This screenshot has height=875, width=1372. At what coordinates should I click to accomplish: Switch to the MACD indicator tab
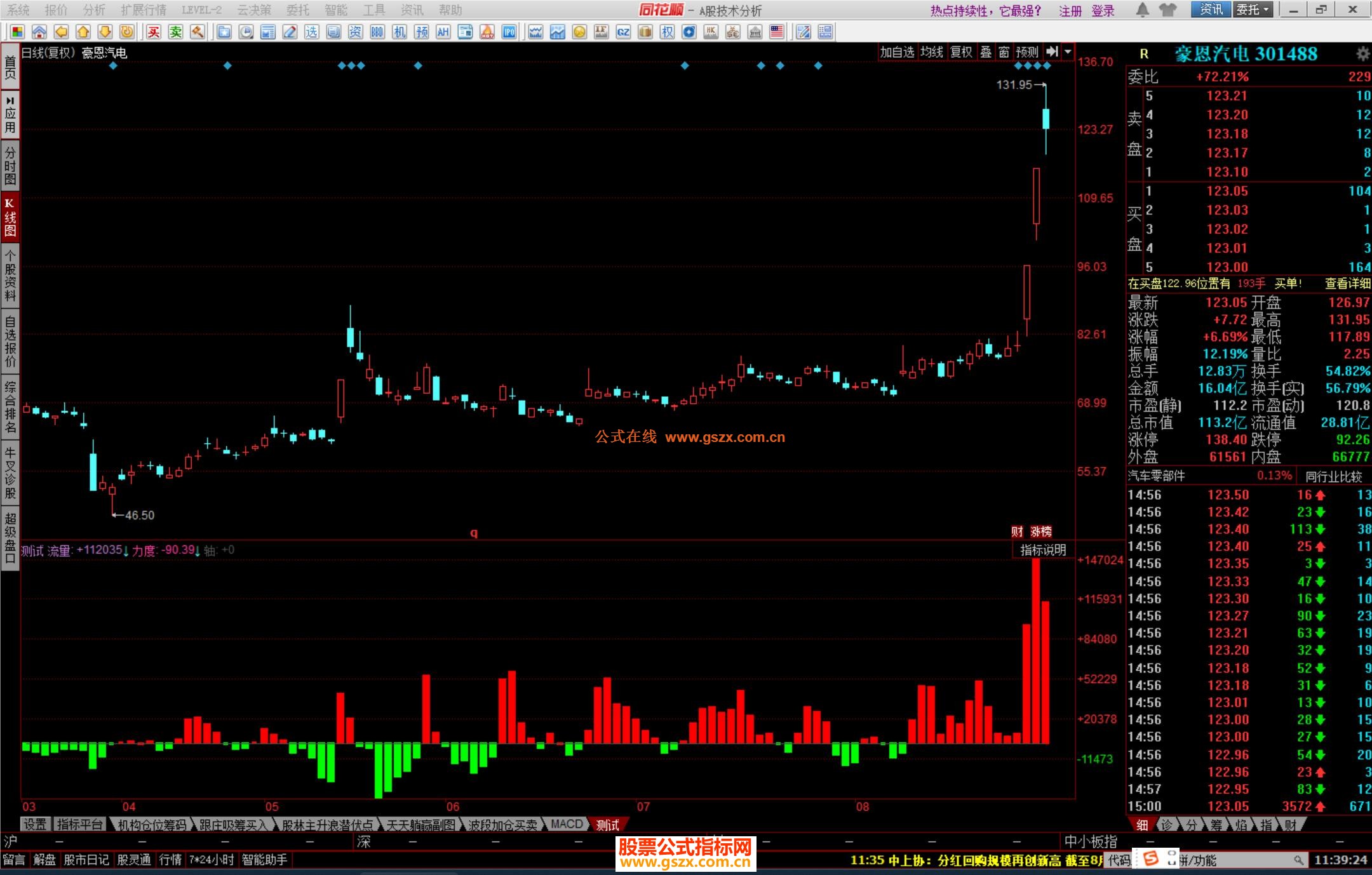coord(567,824)
